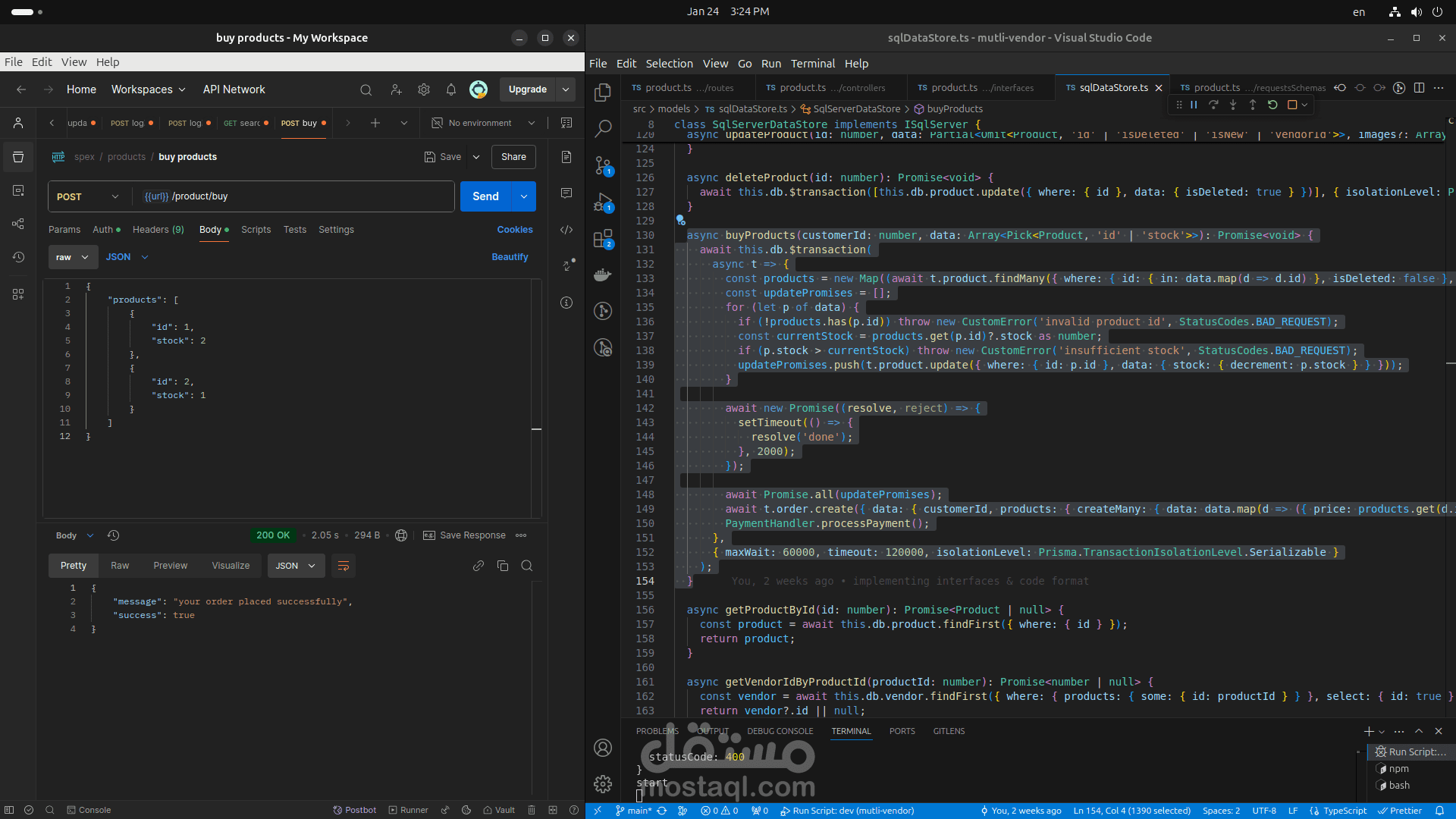1456x819 pixels.
Task: Open the Docker icon in activity bar
Action: pos(603,275)
